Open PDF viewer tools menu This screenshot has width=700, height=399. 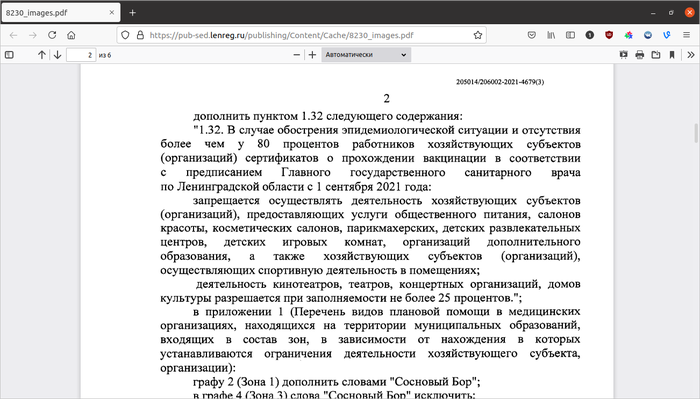(691, 55)
